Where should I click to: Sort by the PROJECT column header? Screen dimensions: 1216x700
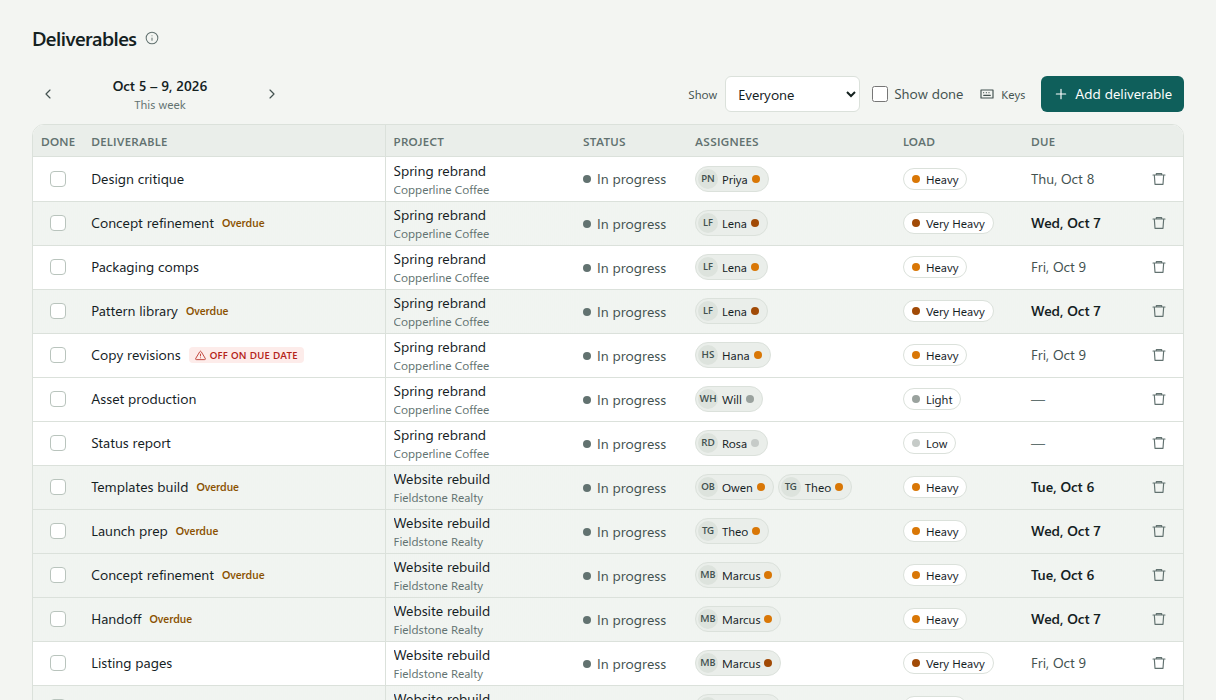point(419,142)
